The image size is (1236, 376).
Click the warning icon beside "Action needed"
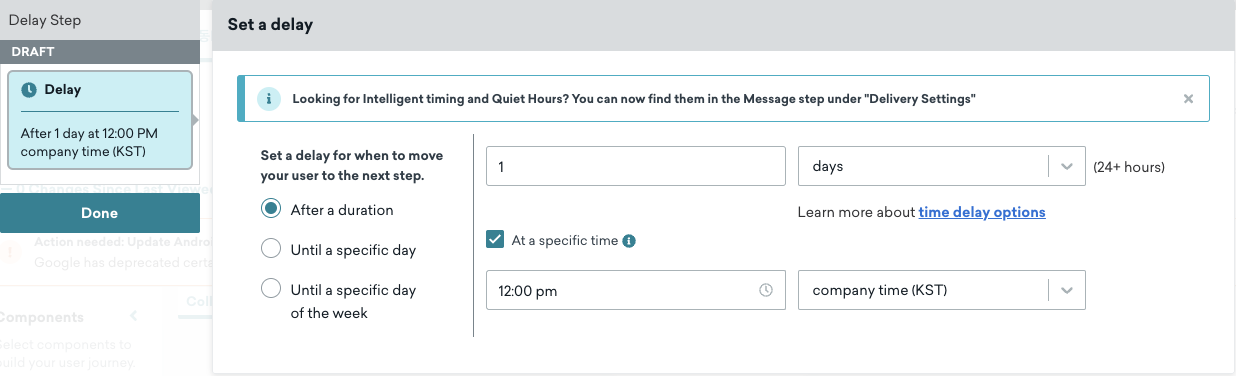(x=10, y=252)
